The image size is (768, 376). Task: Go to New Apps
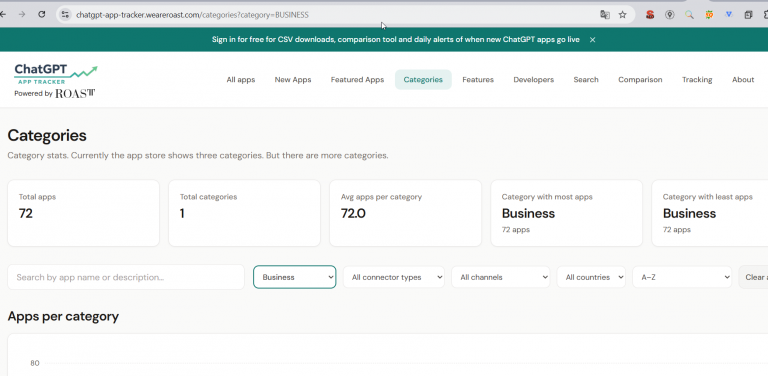[293, 80]
